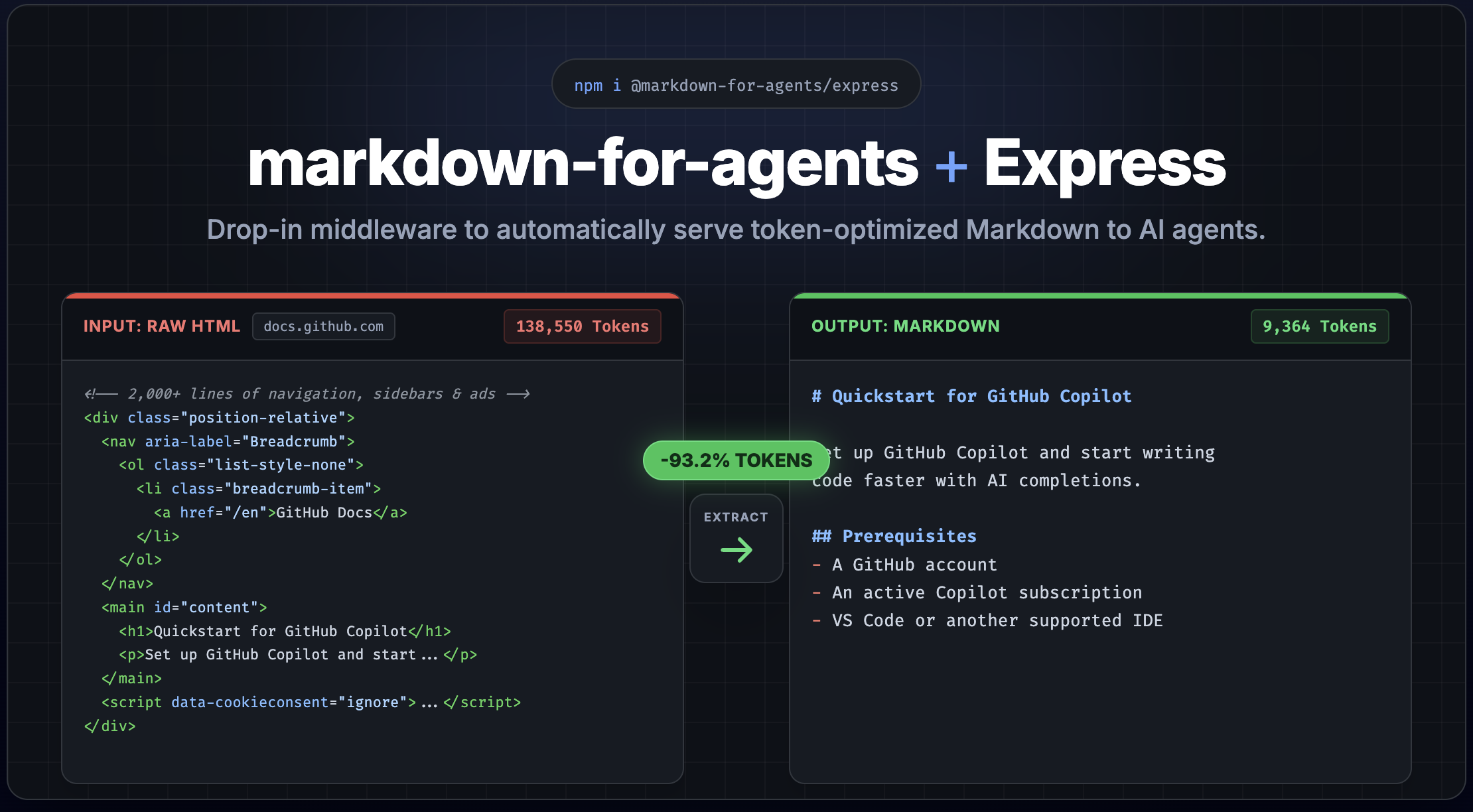This screenshot has width=1473, height=812.
Task: Click the -93.2% TOKENS badge
Action: click(736, 460)
